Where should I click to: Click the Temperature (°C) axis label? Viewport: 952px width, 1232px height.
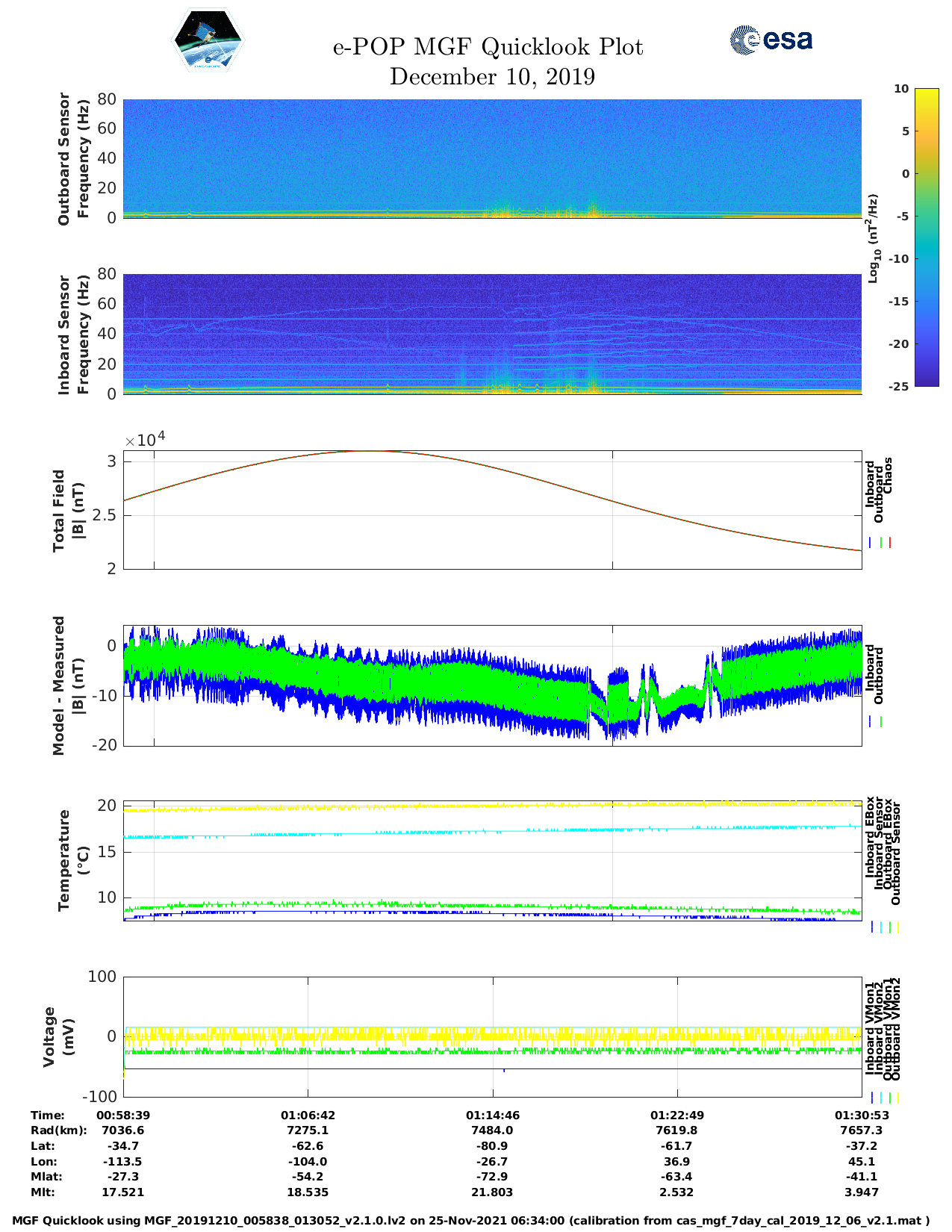tap(73, 859)
